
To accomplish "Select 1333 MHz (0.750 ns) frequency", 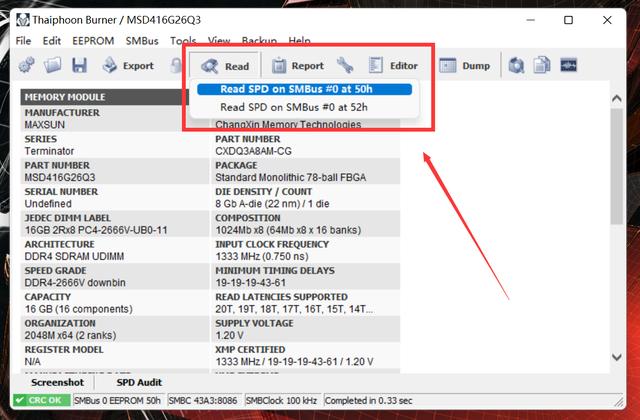I will (262, 256).
